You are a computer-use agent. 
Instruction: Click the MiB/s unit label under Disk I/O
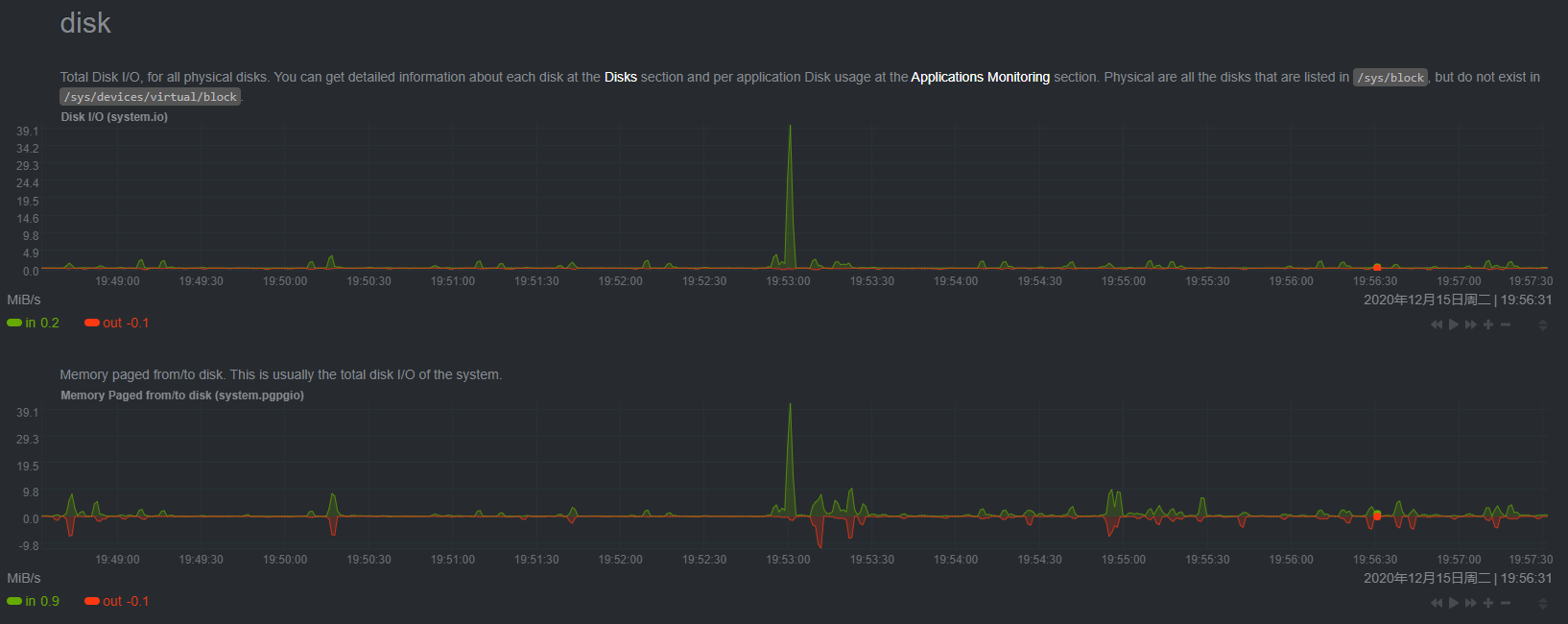pos(24,300)
